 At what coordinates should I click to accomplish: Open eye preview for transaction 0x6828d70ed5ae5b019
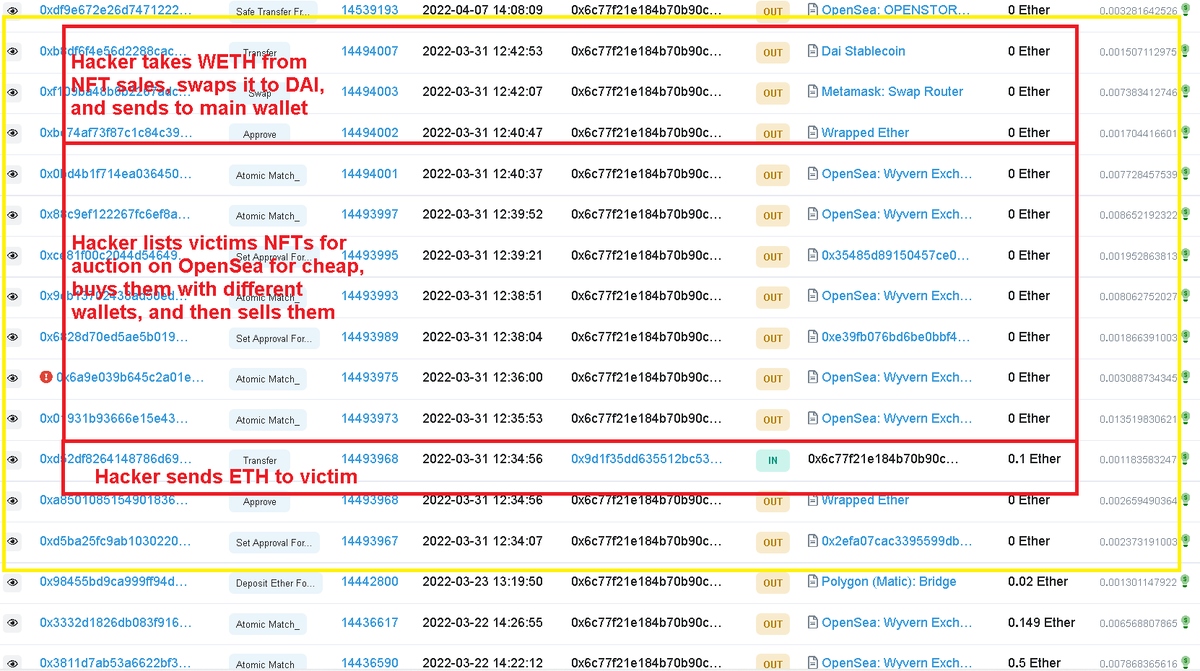tap(13, 337)
